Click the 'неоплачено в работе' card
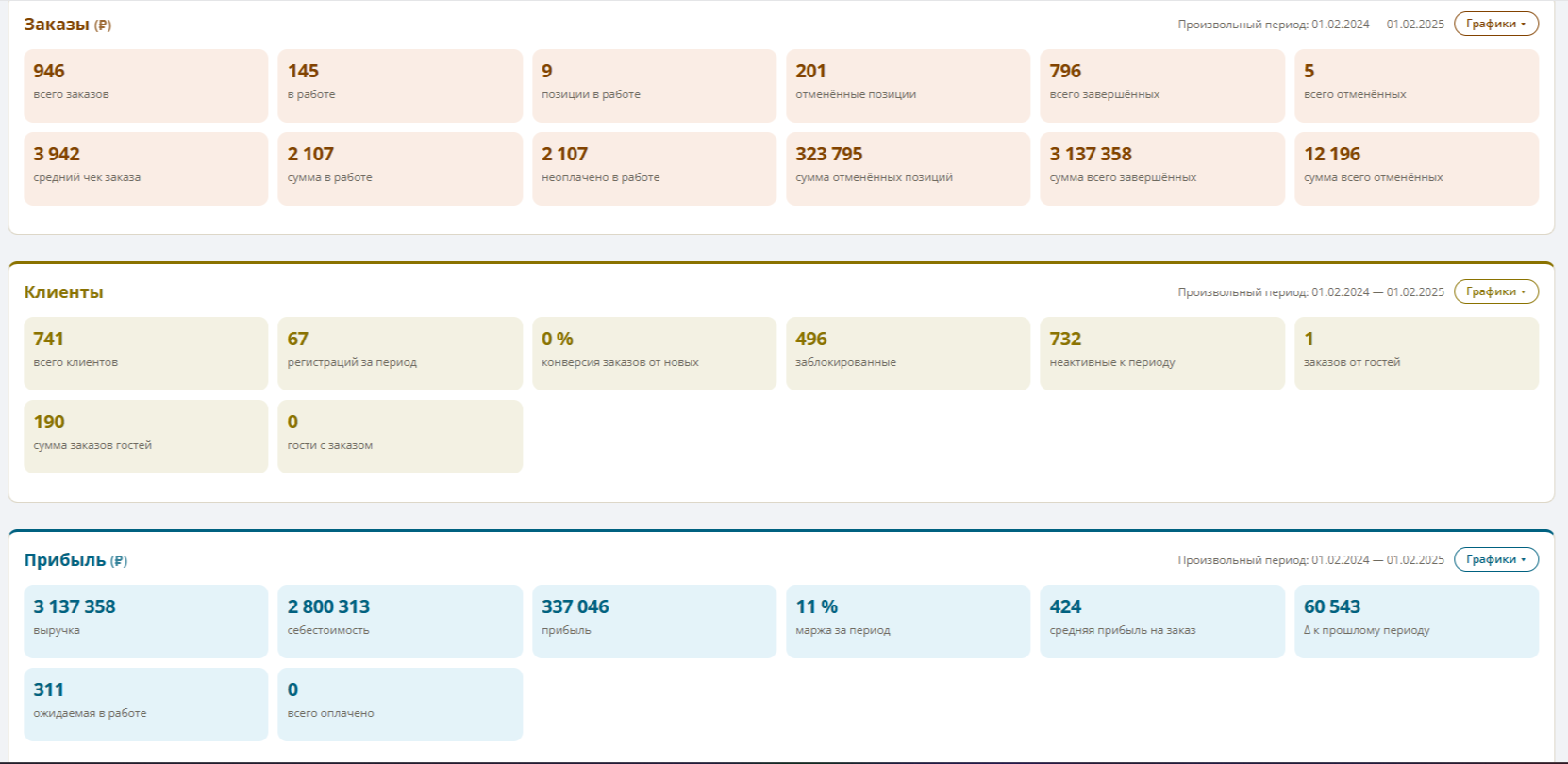This screenshot has height=764, width=1568. click(x=655, y=169)
